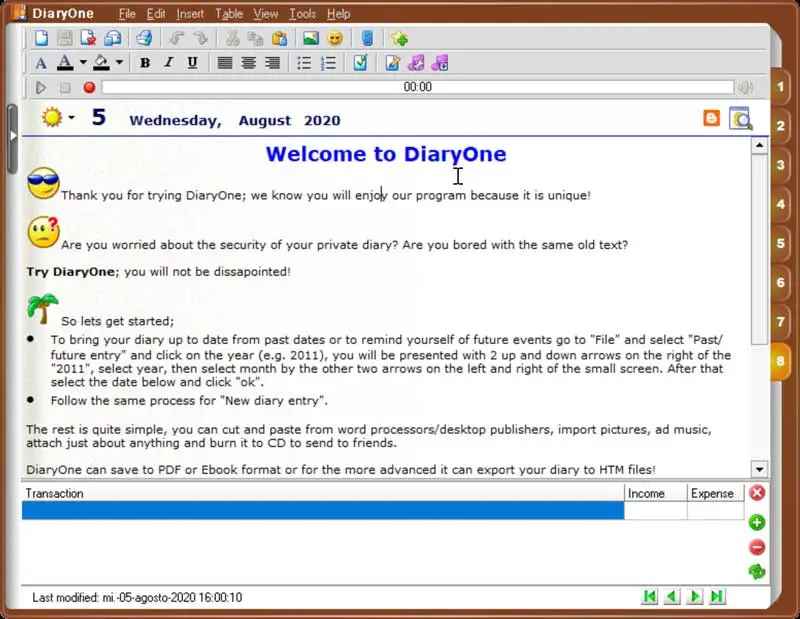
Task: Open the Help menu
Action: [339, 14]
